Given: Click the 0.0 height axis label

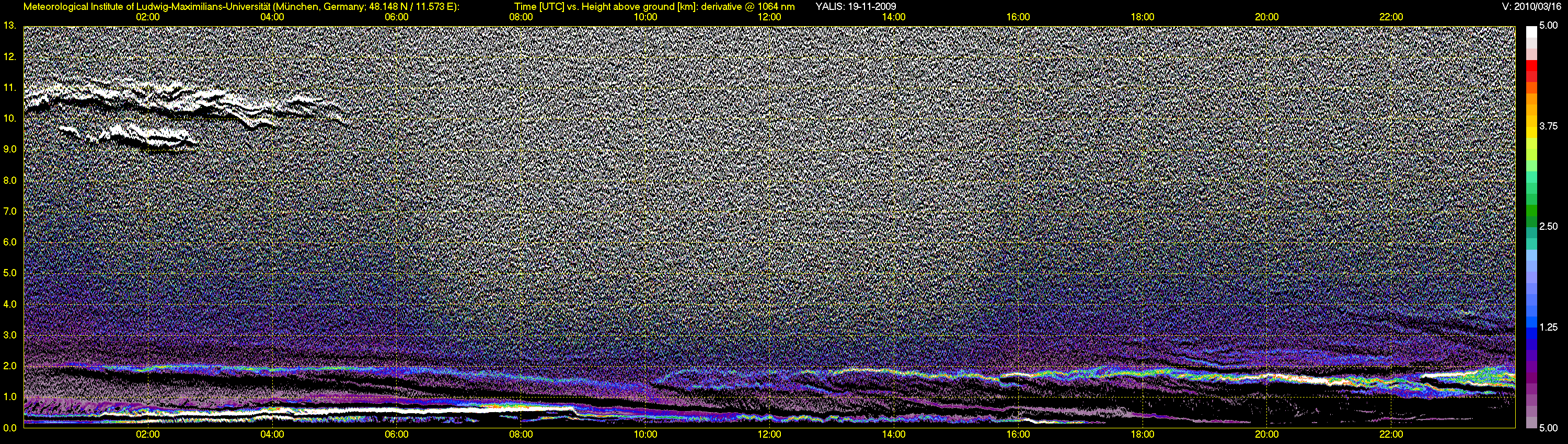Looking at the screenshot, I should 10,428.
